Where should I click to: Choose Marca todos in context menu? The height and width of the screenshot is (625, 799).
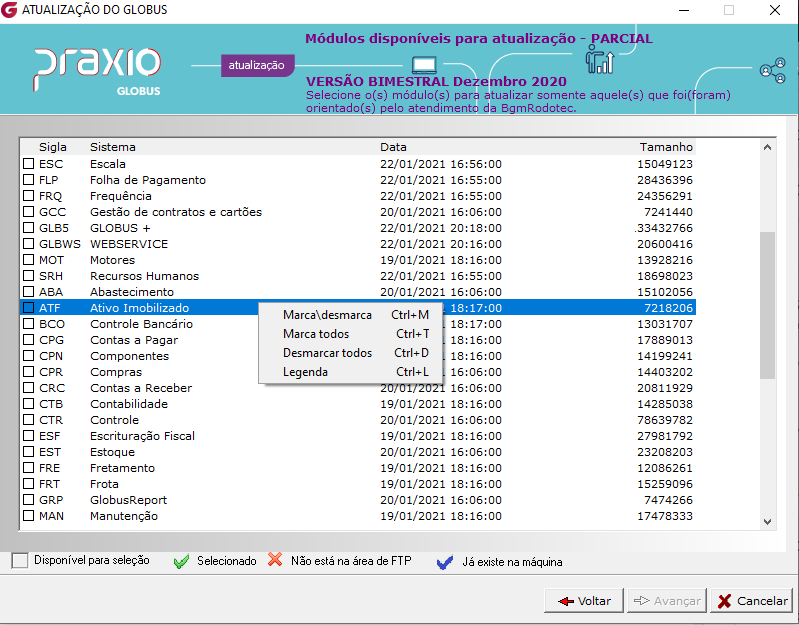pyautogui.click(x=351, y=334)
